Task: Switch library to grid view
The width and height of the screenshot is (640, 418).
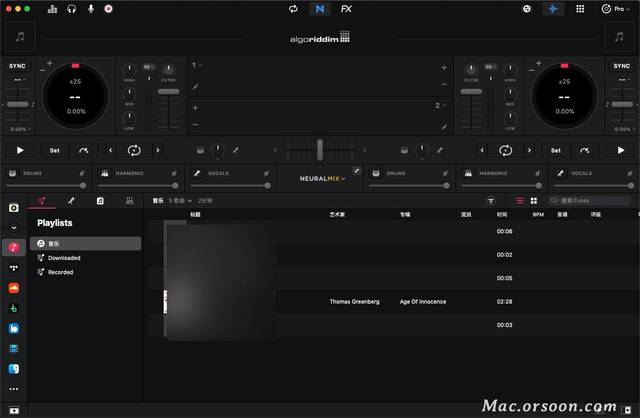Action: click(x=533, y=201)
